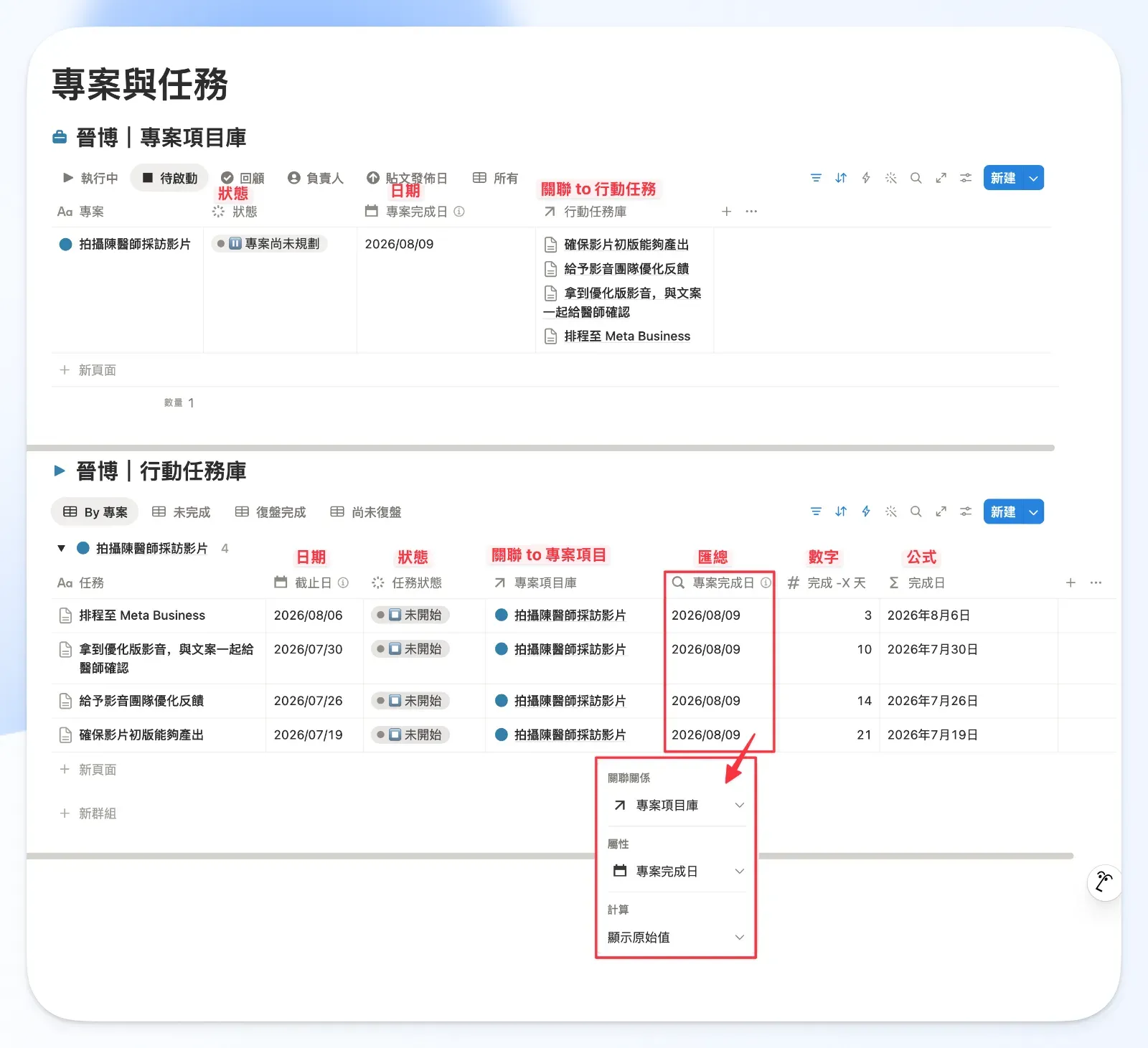Image resolution: width=1148 pixels, height=1048 pixels.
Task: Click 數量 1 count summary
Action: [179, 403]
